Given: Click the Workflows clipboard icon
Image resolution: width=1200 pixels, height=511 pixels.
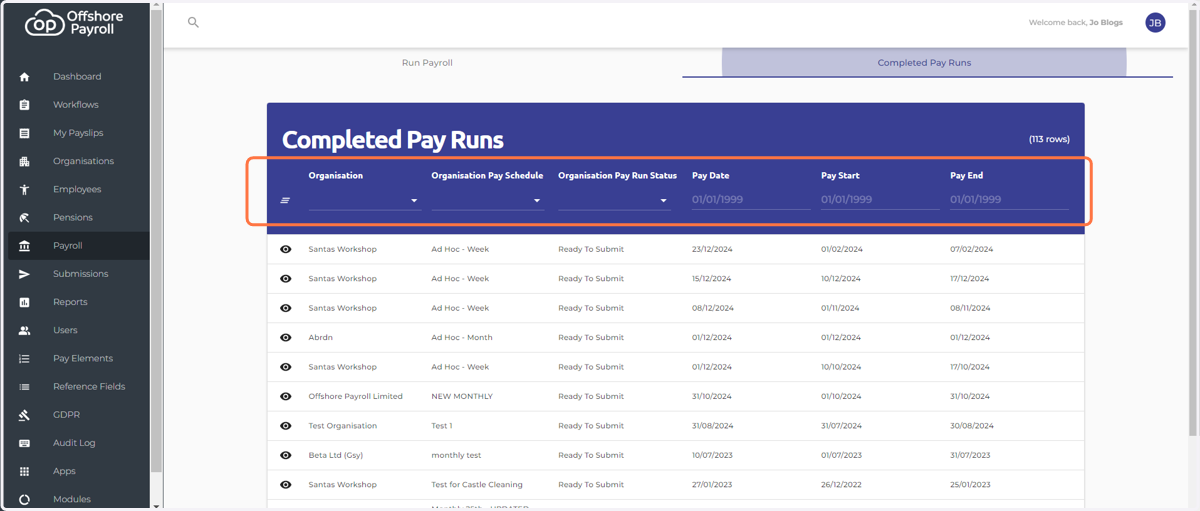Looking at the screenshot, I should pos(25,105).
